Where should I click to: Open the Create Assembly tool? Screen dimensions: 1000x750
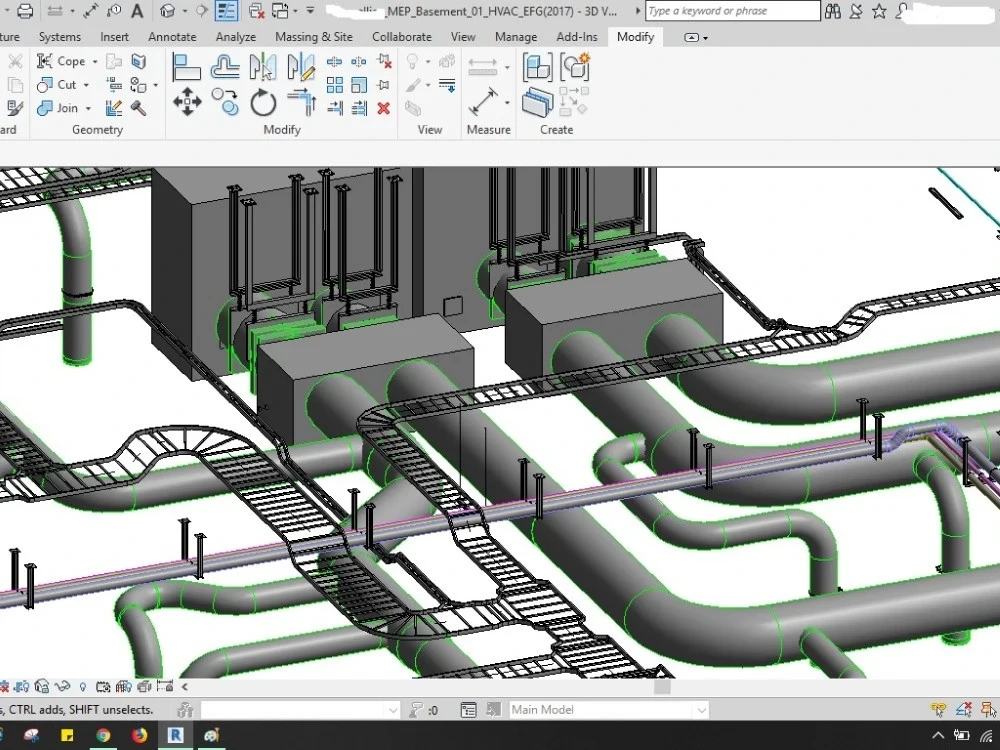(x=538, y=67)
